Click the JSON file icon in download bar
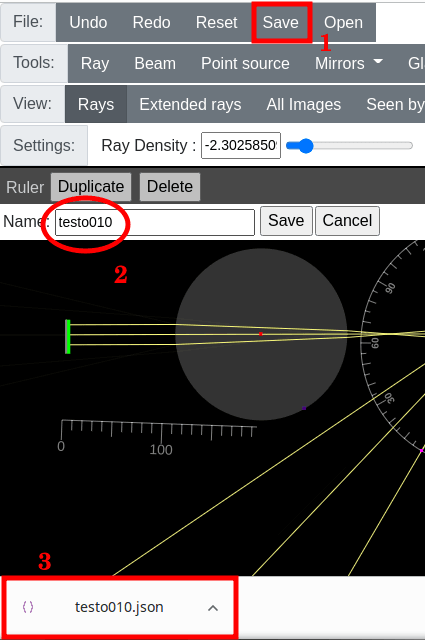 tap(28, 607)
